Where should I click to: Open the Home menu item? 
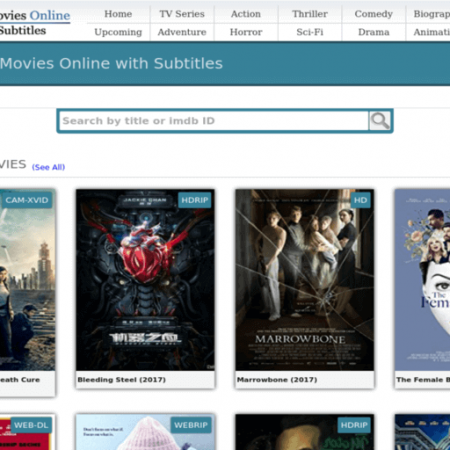[118, 14]
